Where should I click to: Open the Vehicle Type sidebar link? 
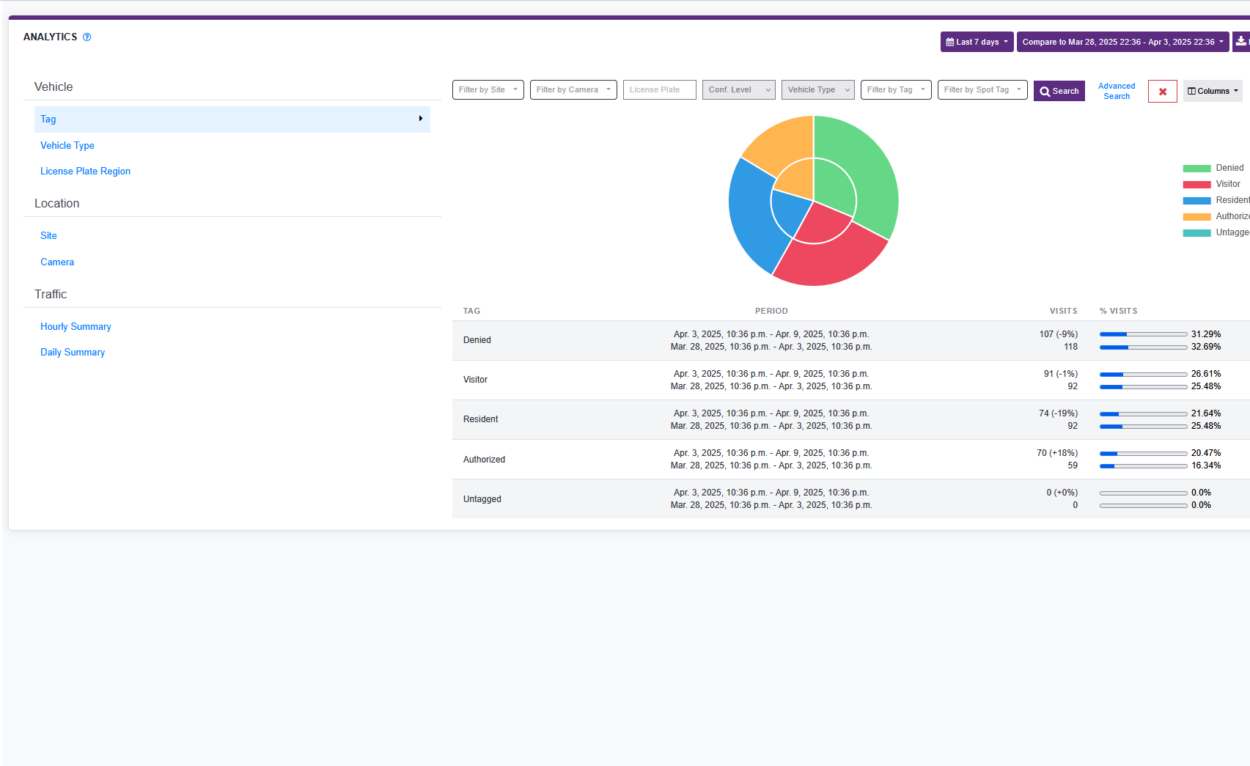(67, 145)
